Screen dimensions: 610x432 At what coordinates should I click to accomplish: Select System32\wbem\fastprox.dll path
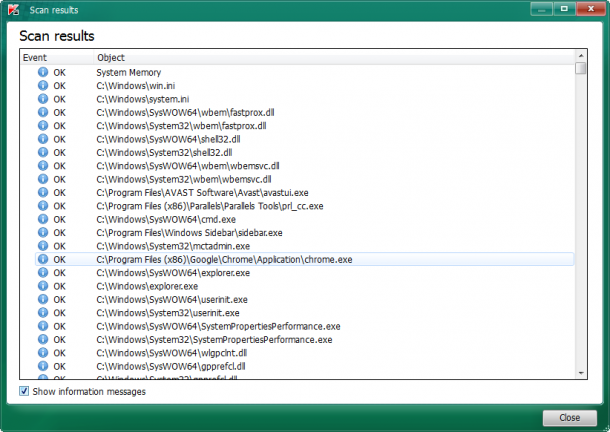point(181,126)
